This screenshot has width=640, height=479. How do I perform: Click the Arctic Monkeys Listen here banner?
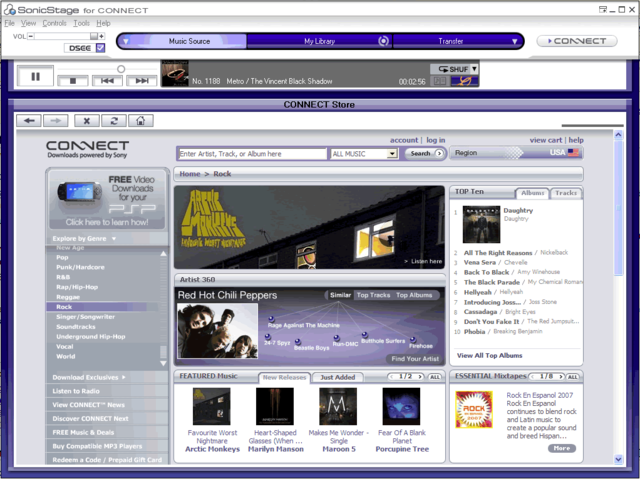309,227
